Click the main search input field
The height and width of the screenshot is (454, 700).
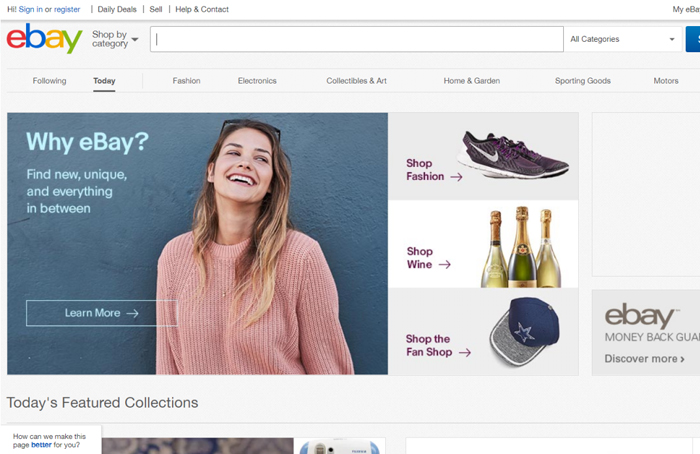tap(357, 39)
